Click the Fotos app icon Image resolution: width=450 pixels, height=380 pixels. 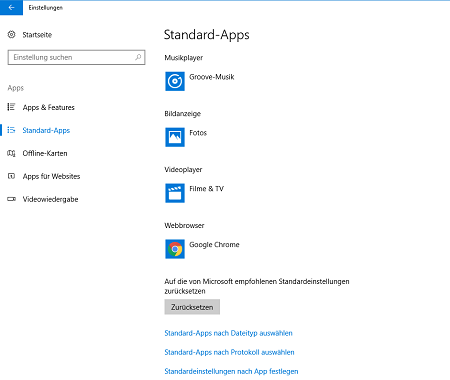(x=175, y=137)
